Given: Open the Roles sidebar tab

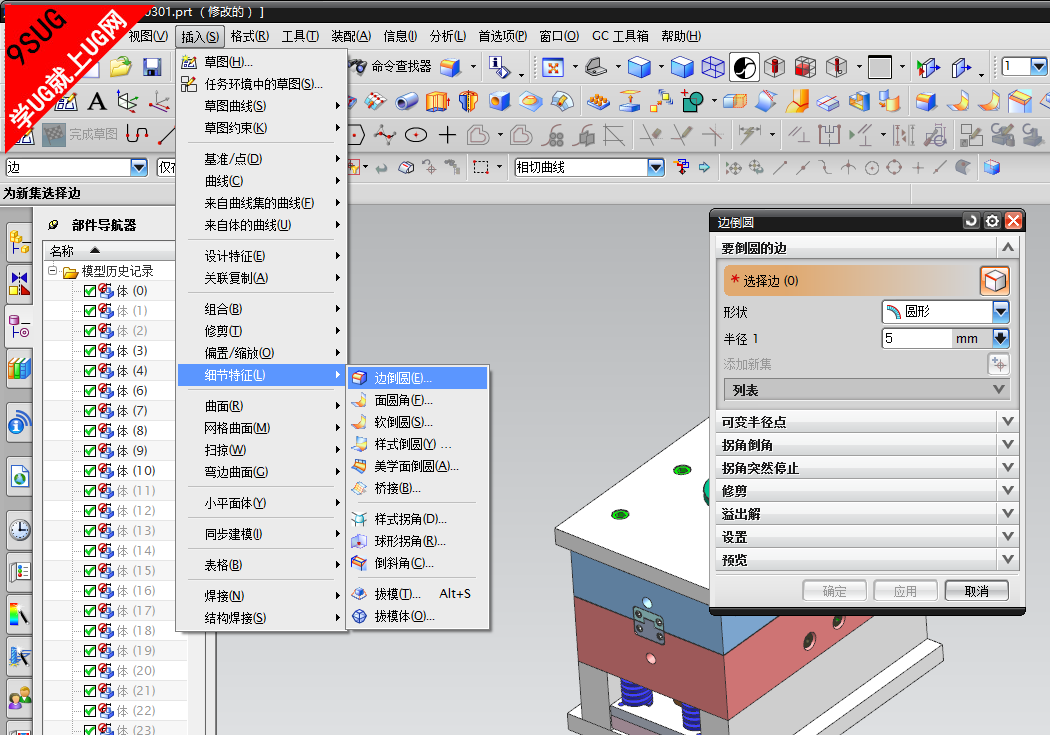Looking at the screenshot, I should tap(19, 698).
